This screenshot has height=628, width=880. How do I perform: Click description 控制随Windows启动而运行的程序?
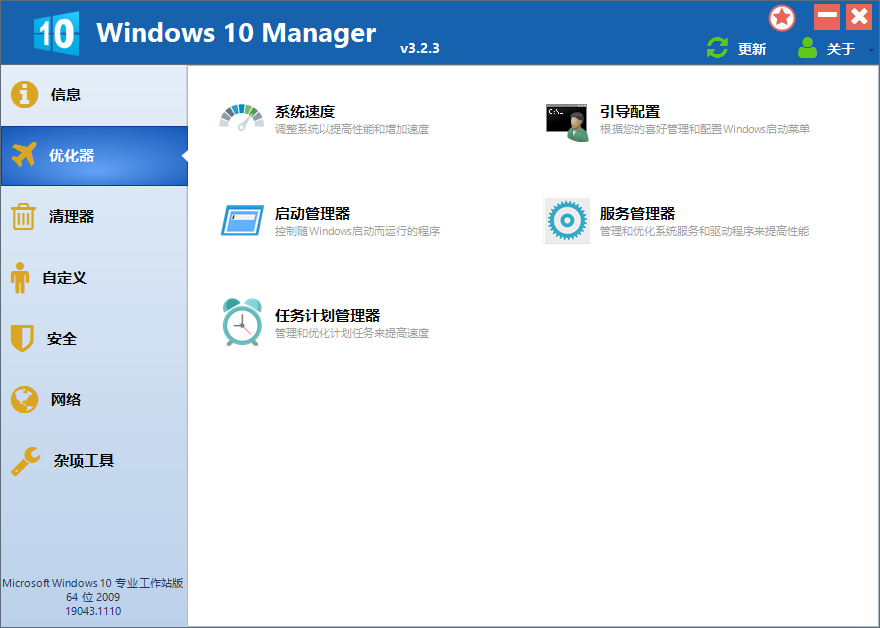pos(357,231)
